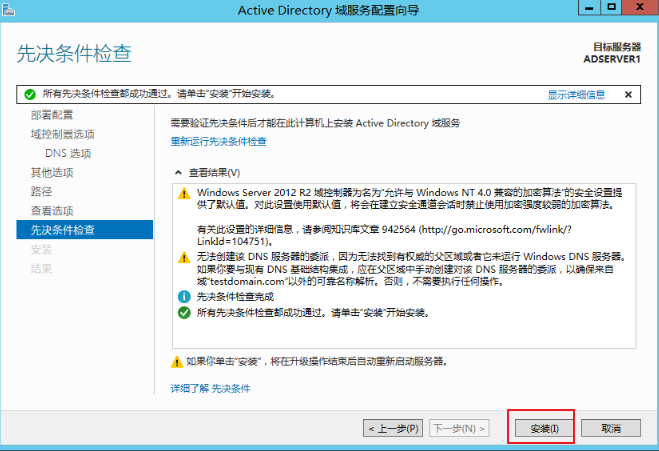Select highlighted 先决条件检查 step

click(84, 229)
